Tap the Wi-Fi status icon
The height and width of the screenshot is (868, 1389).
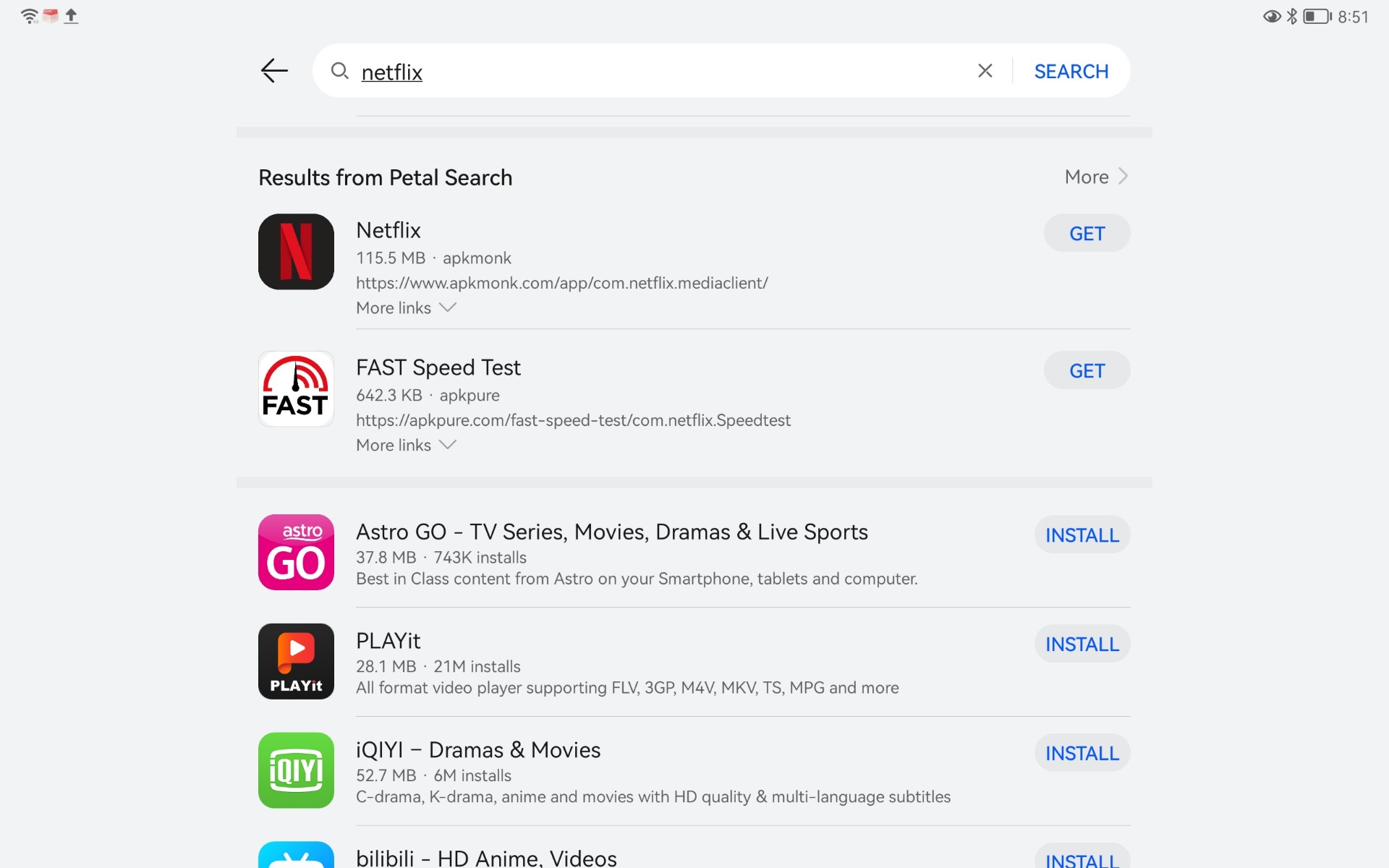tap(29, 16)
